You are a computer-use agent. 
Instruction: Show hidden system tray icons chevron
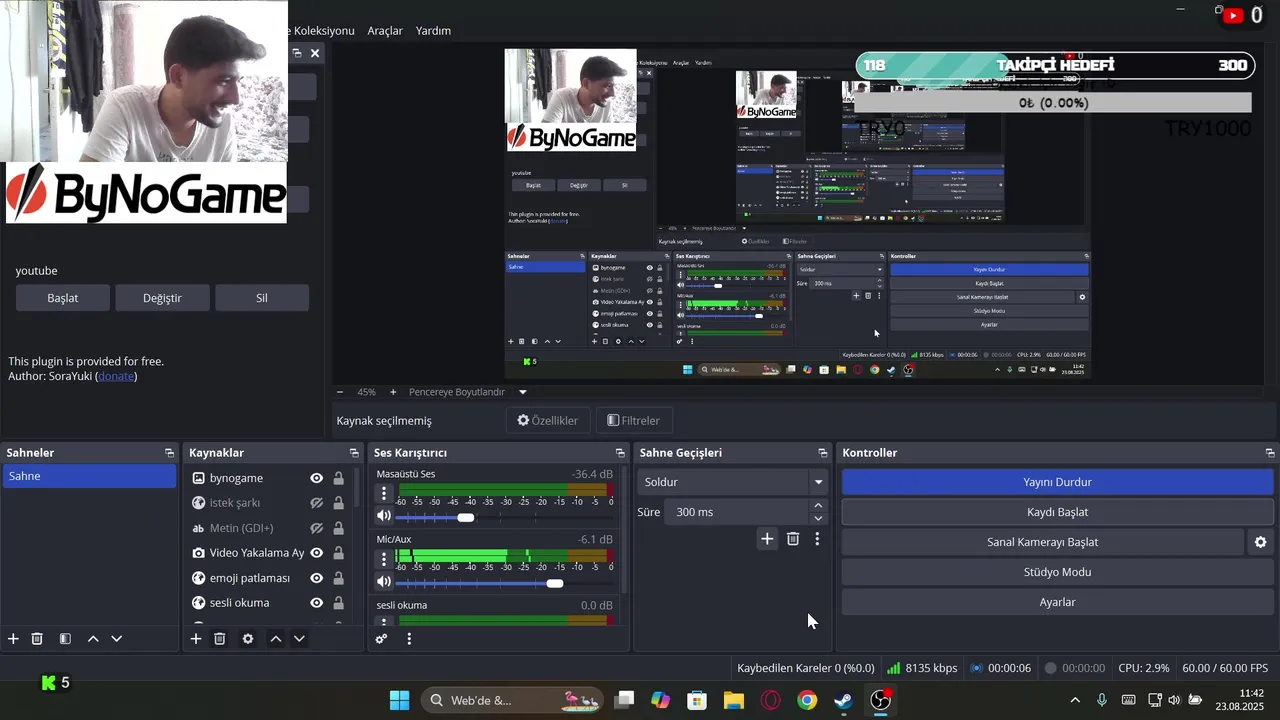click(1075, 700)
